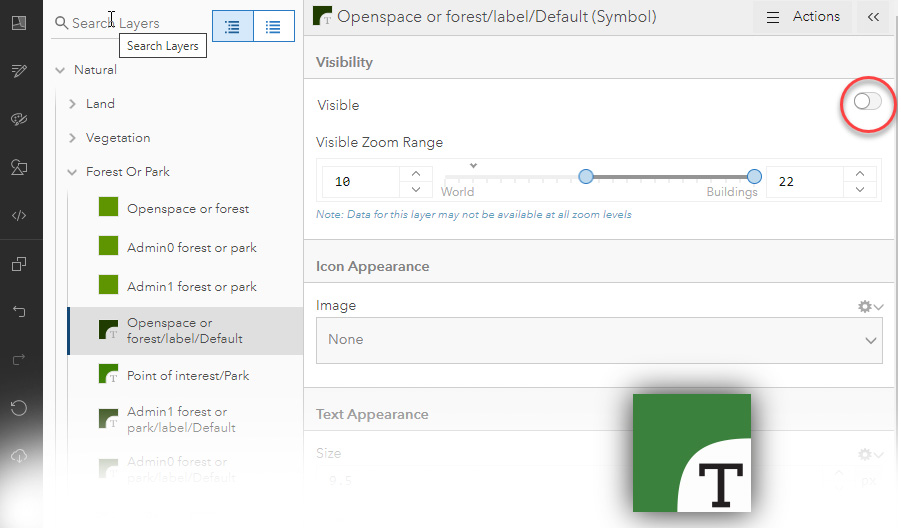Collapse the panel with the double-chevron button
This screenshot has width=901, height=528.
873,17
